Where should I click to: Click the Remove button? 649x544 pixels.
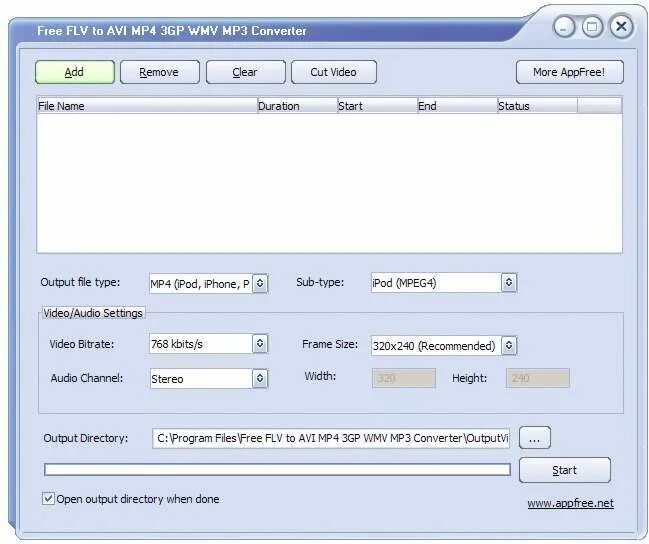pos(160,72)
